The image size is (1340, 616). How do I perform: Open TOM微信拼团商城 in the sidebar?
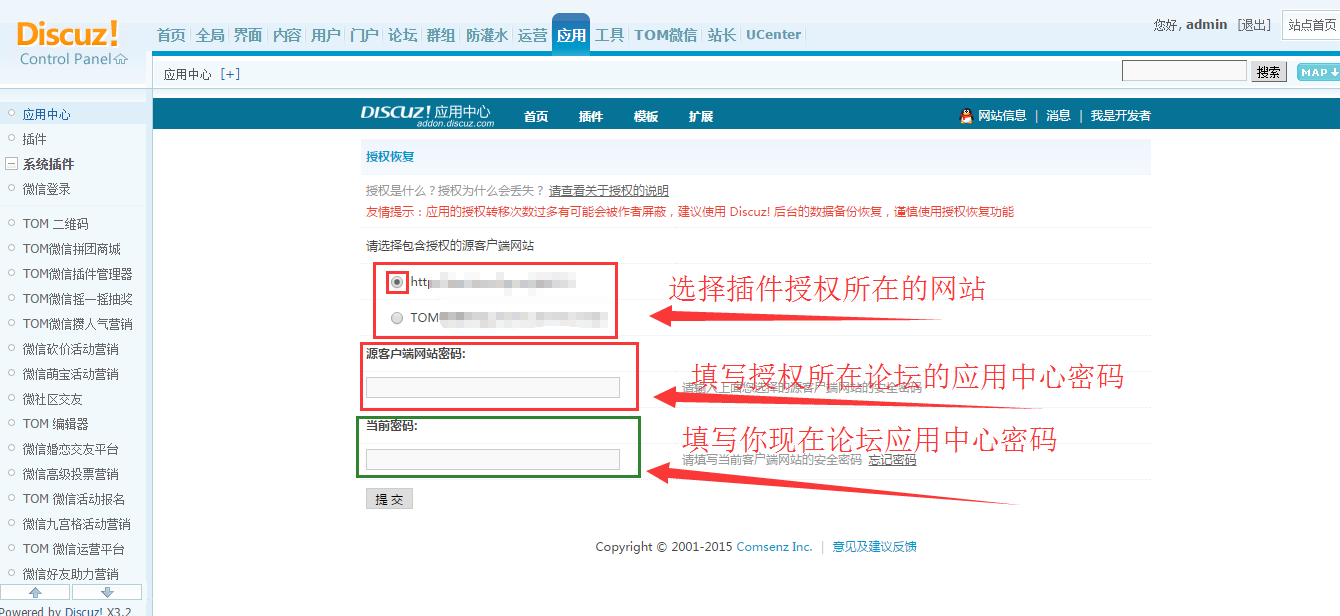(x=71, y=249)
